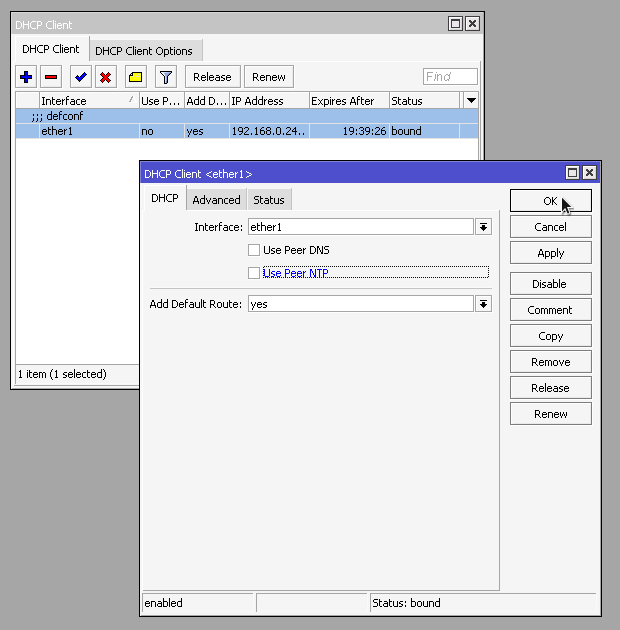Click the red minus Remove icon
The image size is (620, 630).
[51, 77]
